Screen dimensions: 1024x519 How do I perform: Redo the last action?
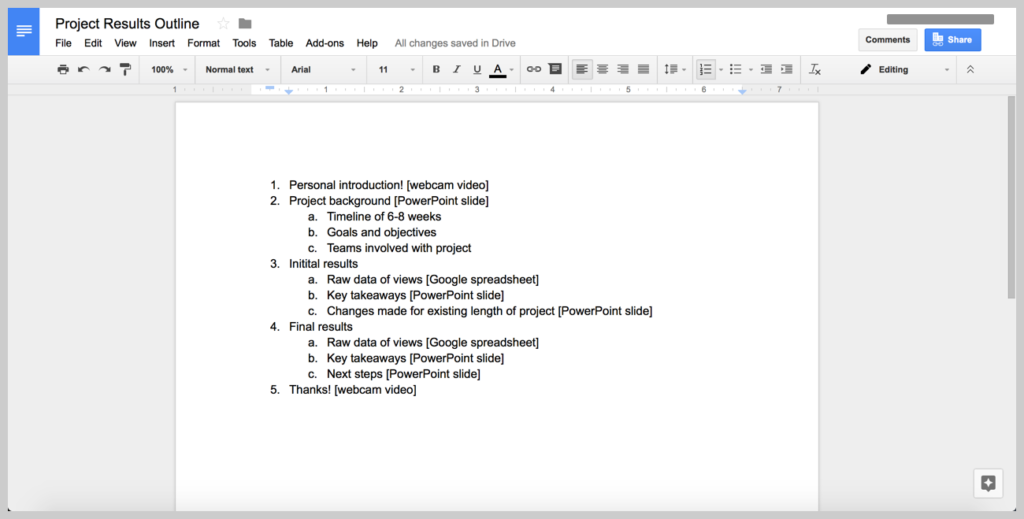(104, 69)
